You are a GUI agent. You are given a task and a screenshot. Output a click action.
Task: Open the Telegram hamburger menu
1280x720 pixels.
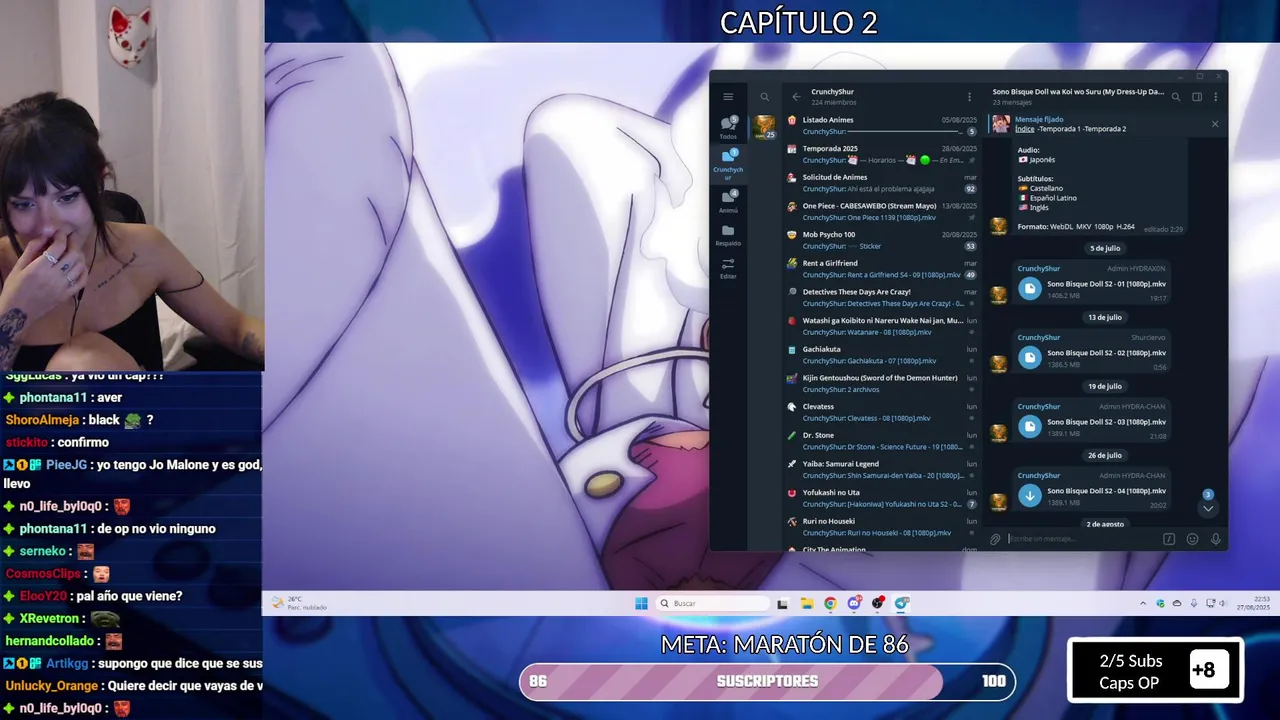(728, 97)
